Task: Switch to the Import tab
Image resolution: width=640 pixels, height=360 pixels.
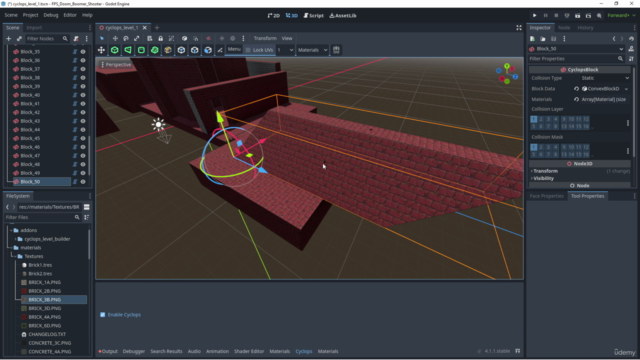Action: 34,28
